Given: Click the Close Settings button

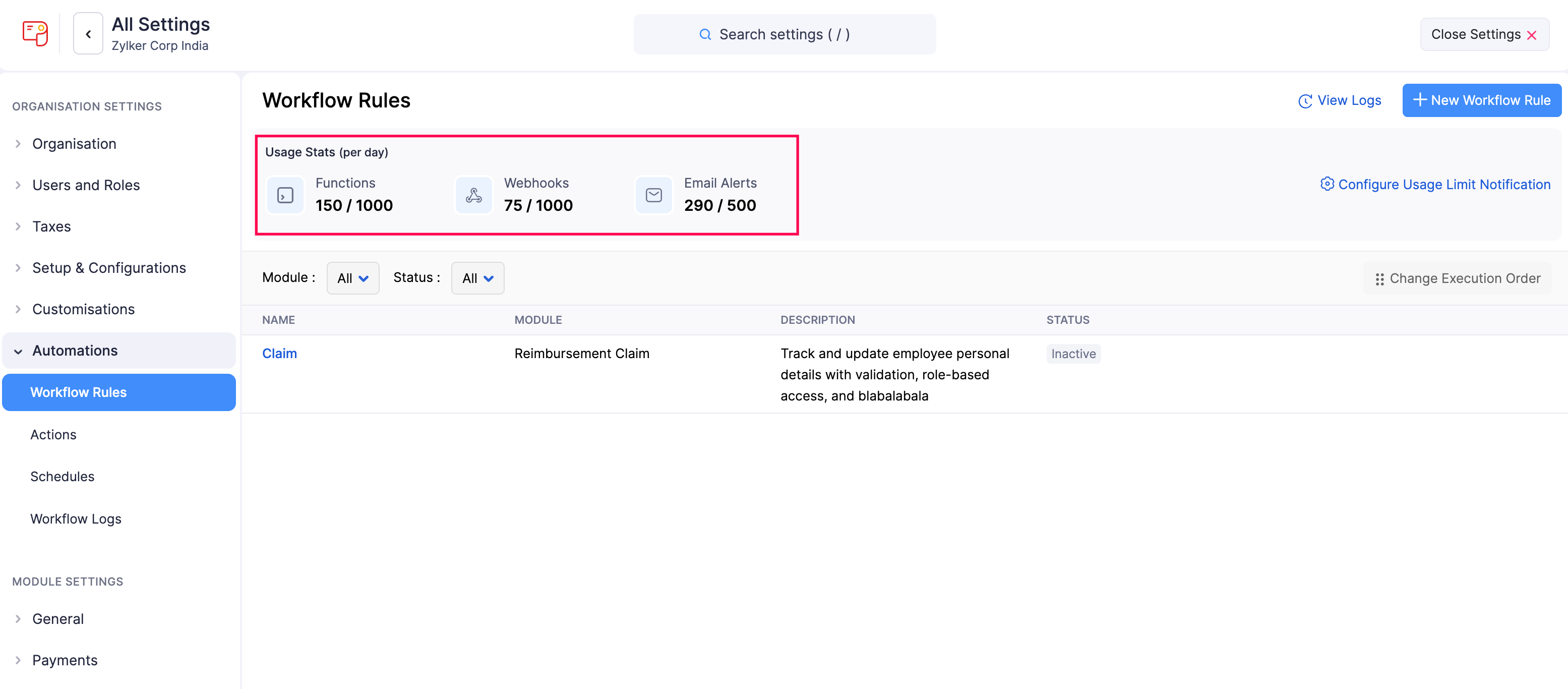Looking at the screenshot, I should coord(1485,34).
